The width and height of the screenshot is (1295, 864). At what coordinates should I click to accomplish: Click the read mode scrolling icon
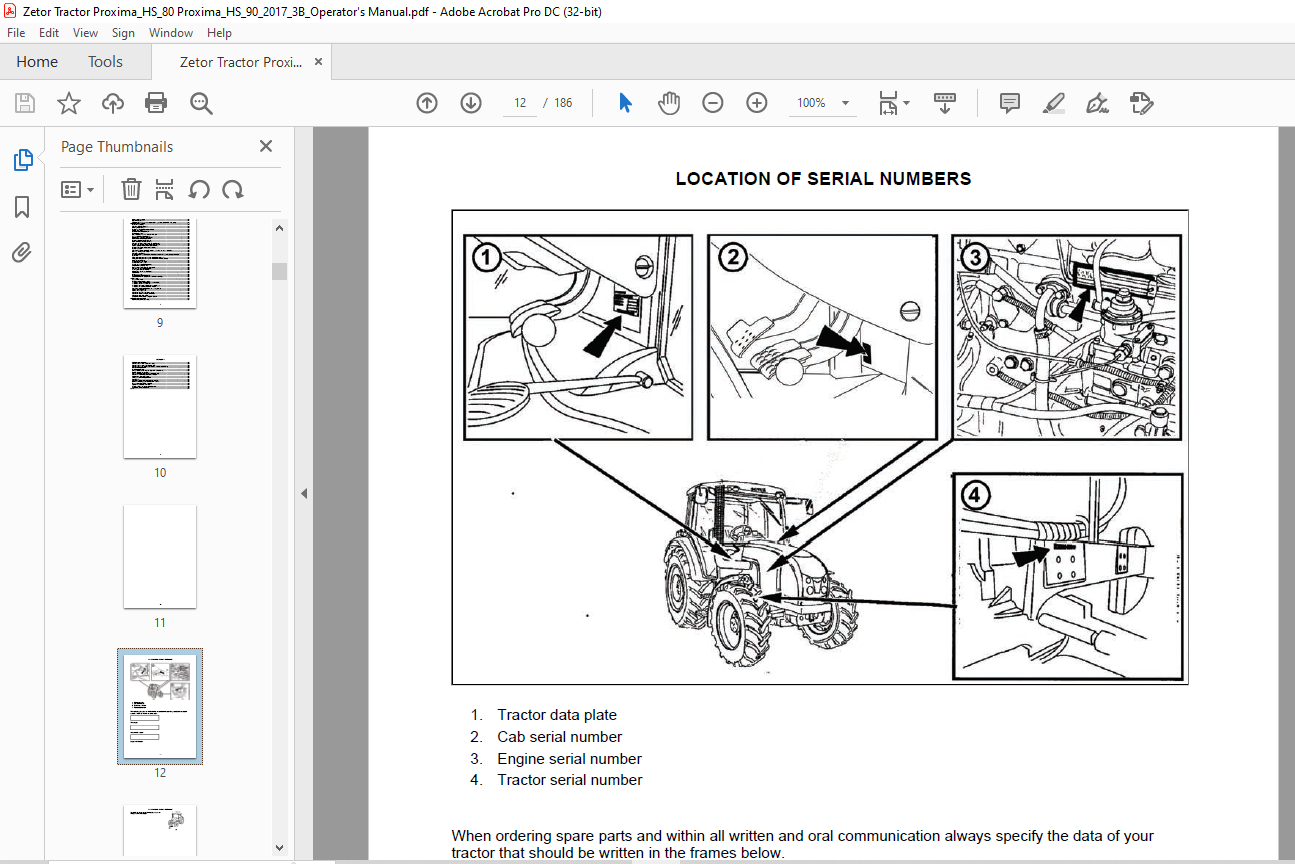pos(945,103)
